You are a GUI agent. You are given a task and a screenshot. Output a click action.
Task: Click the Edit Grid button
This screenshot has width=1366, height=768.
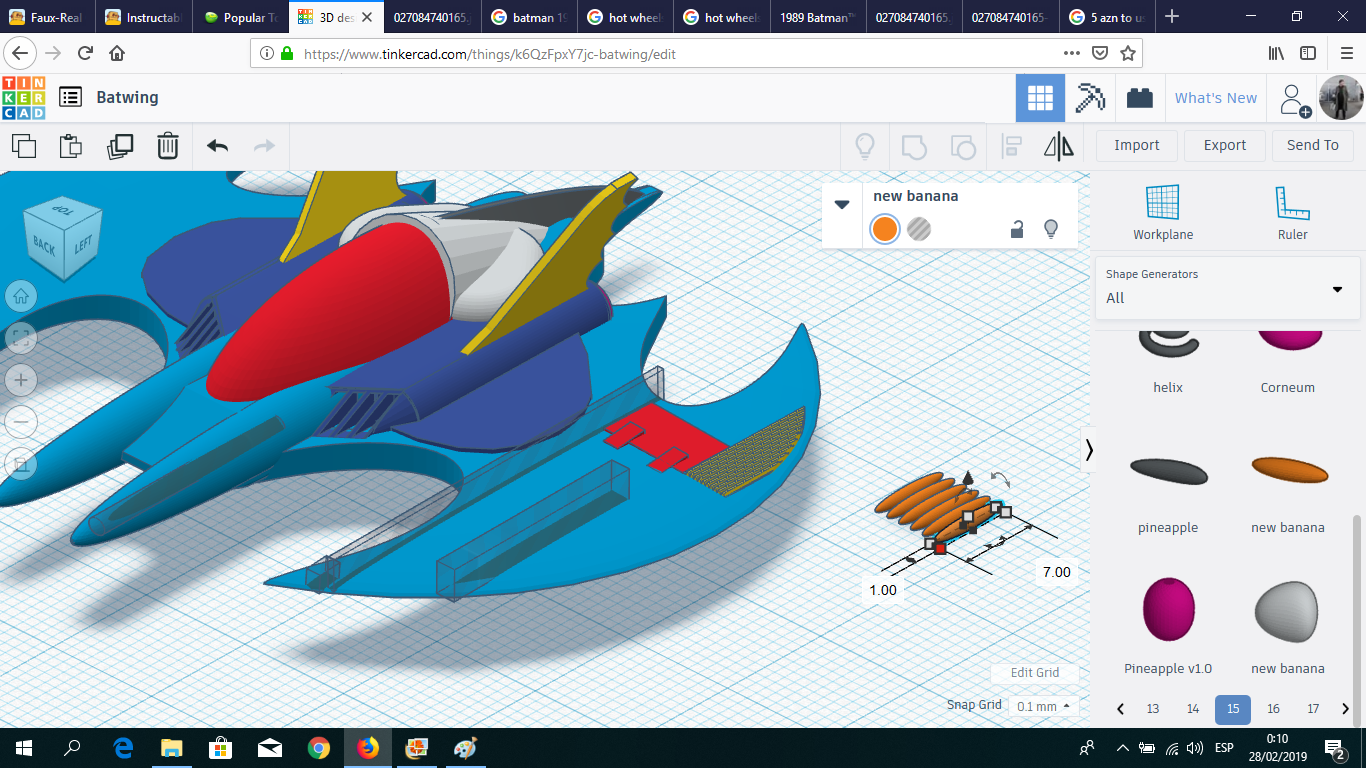tap(1034, 672)
